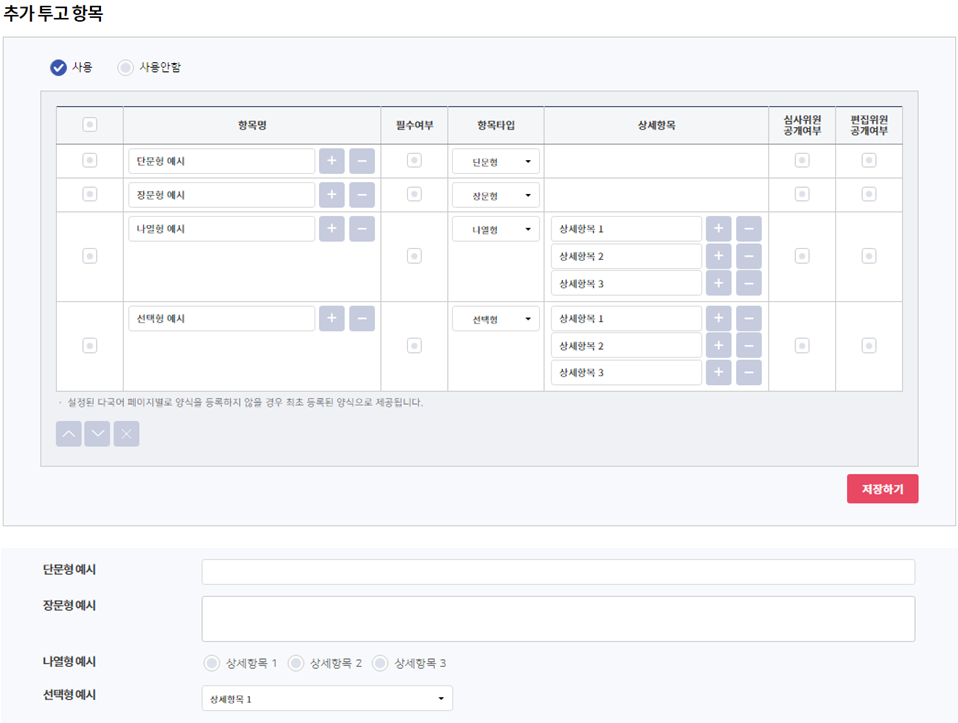Click plus icon beside 단문형 예시 item name
This screenshot has height=723, width=958.
point(331,161)
